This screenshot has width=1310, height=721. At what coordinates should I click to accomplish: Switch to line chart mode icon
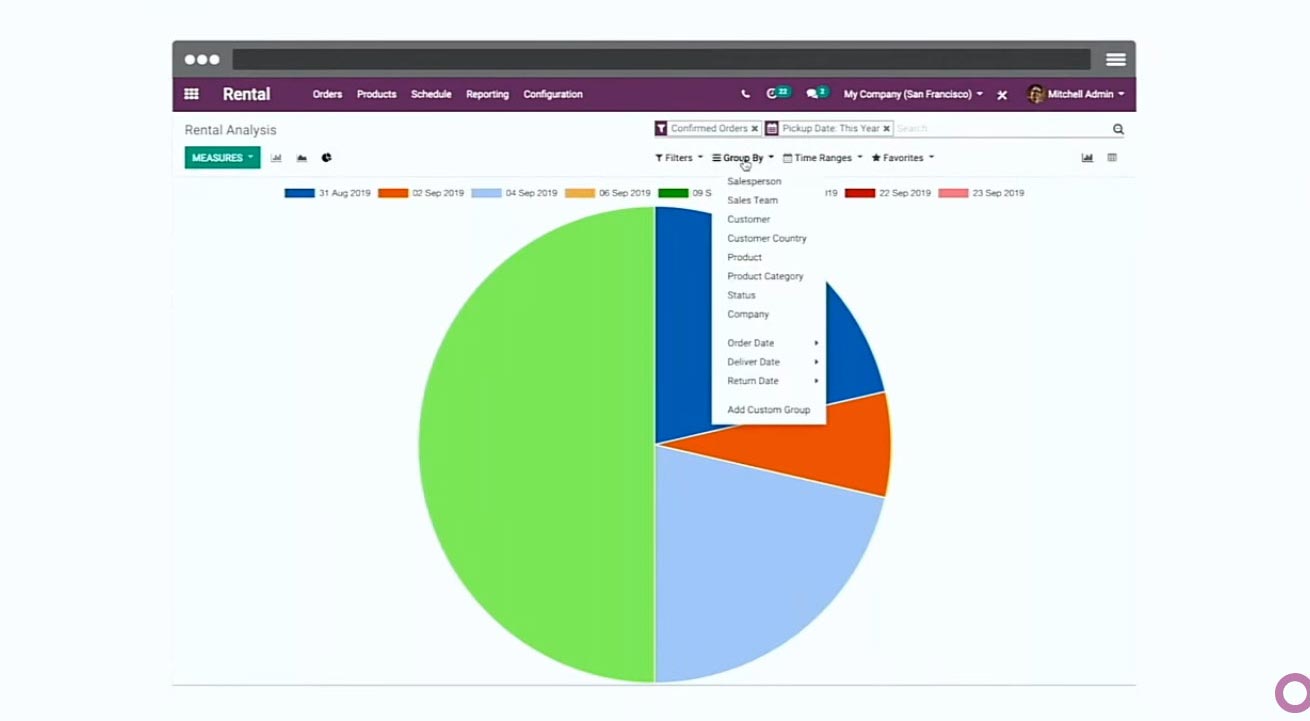click(x=301, y=158)
